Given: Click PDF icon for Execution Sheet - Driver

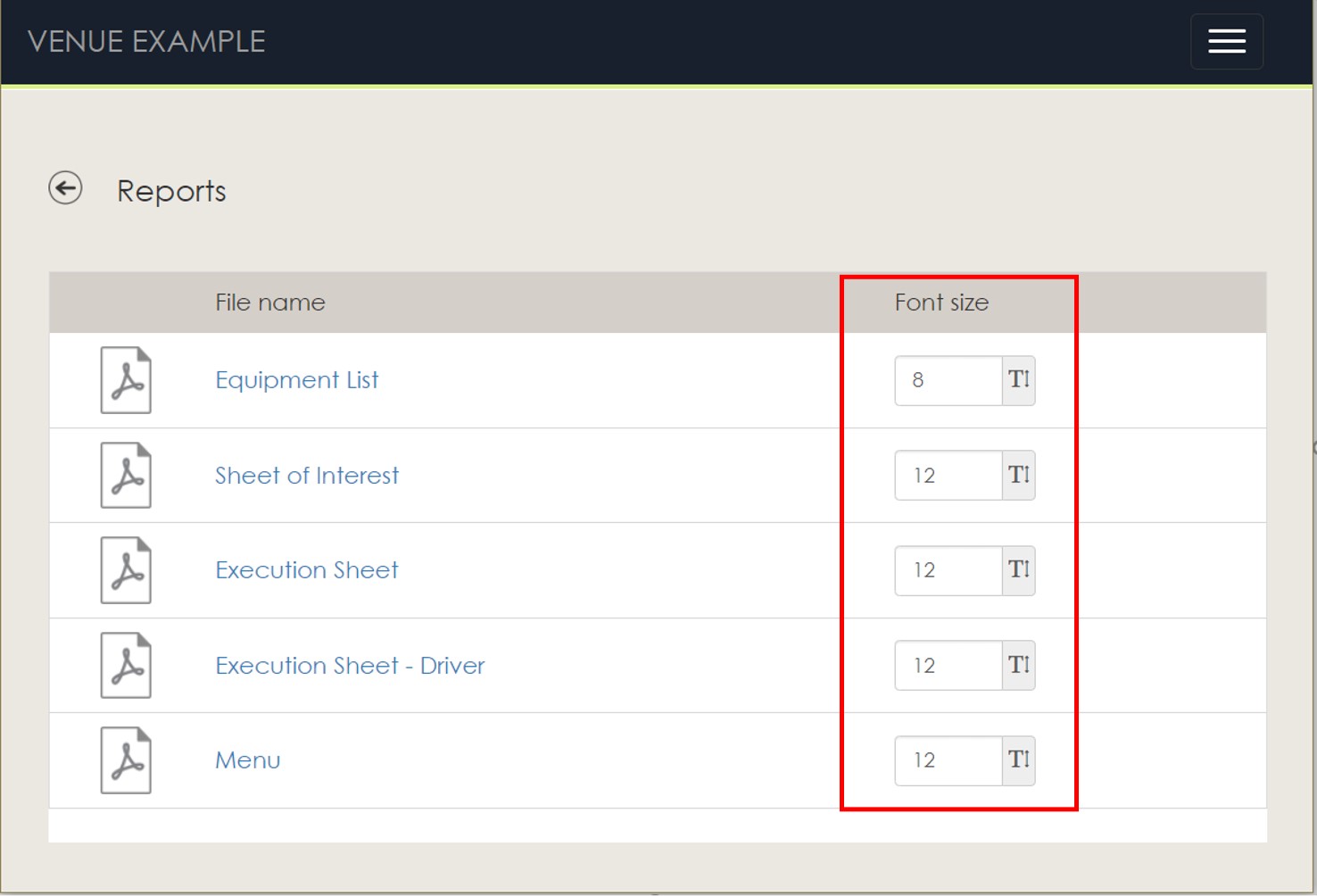Looking at the screenshot, I should coord(126,666).
